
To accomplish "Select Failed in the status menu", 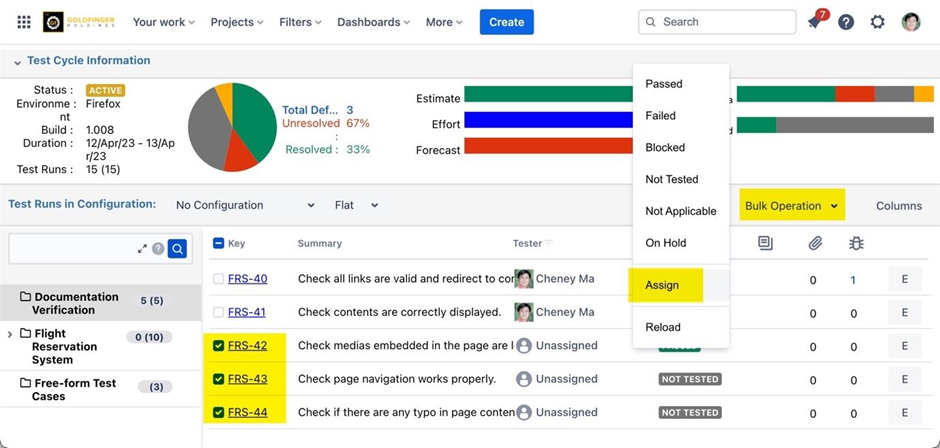I will tap(660, 116).
